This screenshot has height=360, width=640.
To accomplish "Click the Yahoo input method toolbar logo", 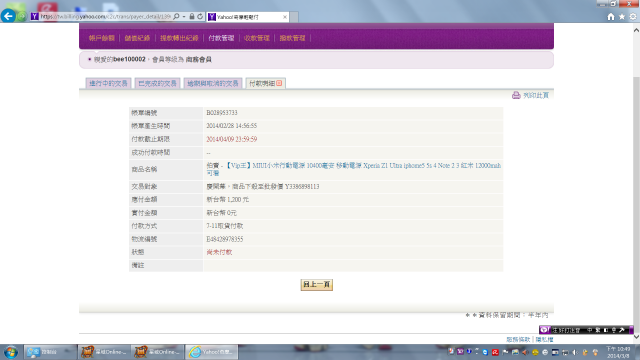I will 545,330.
